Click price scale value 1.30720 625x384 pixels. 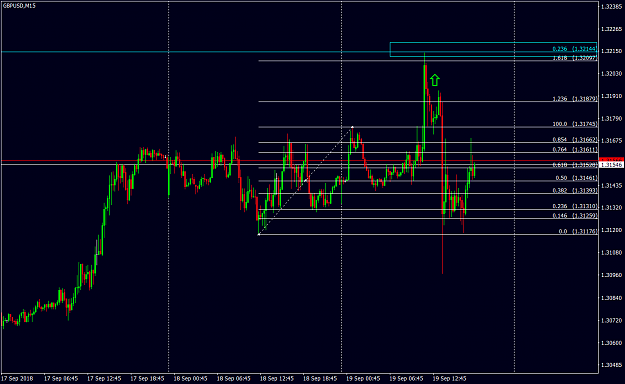[611, 320]
